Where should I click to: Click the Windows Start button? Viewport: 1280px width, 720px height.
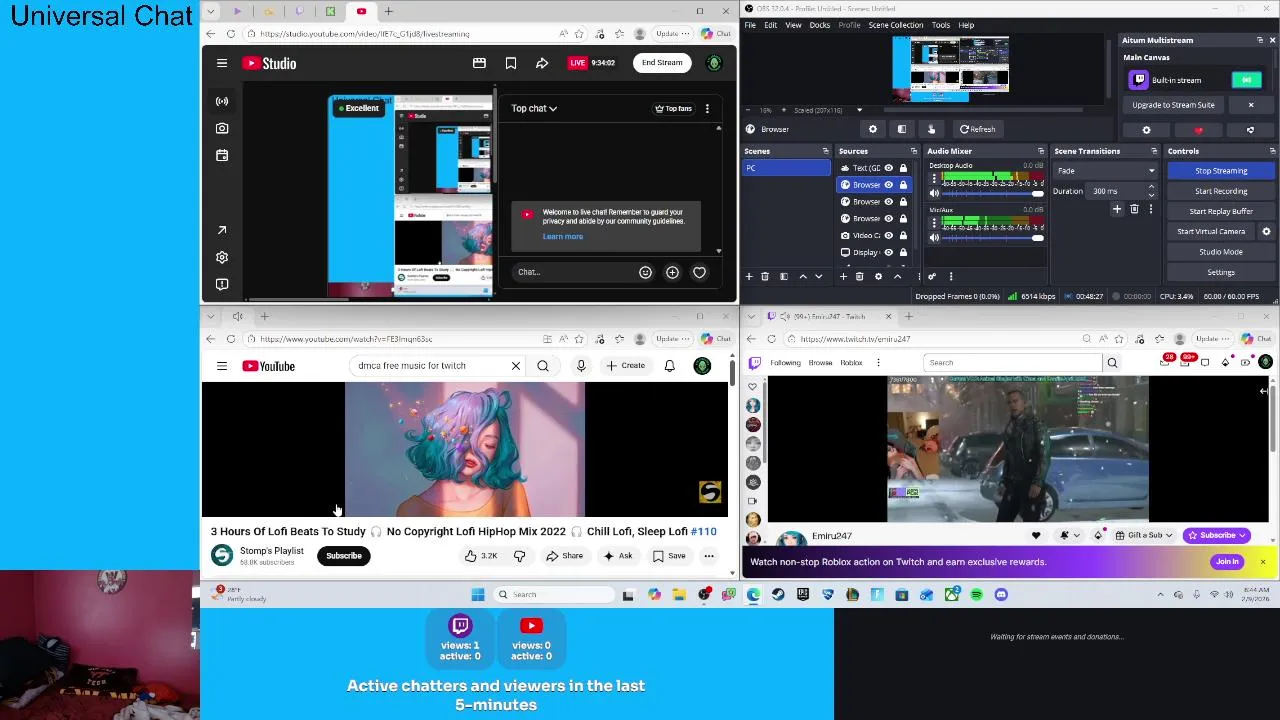tap(478, 595)
